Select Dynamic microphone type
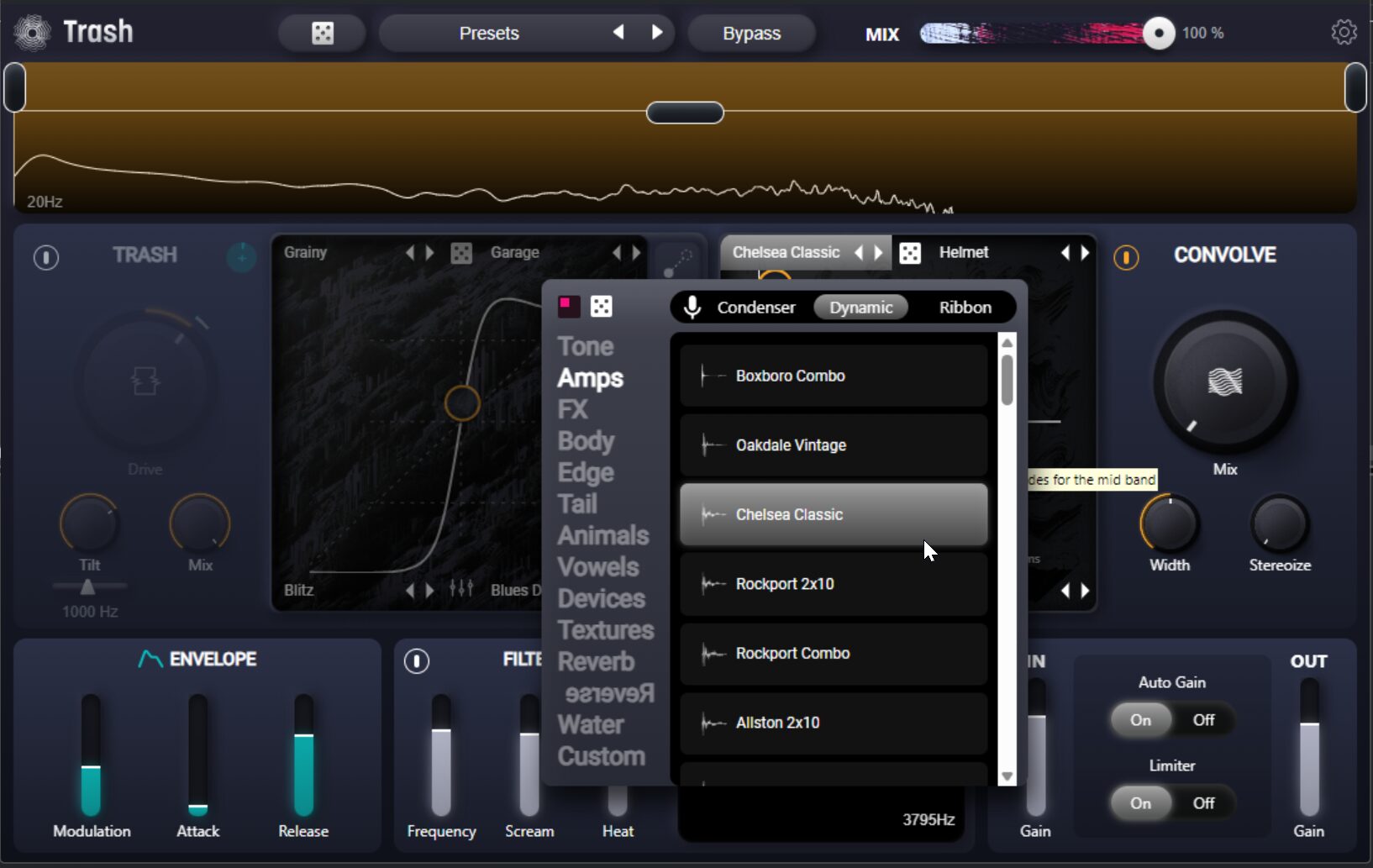This screenshot has height=868, width=1373. (x=860, y=308)
